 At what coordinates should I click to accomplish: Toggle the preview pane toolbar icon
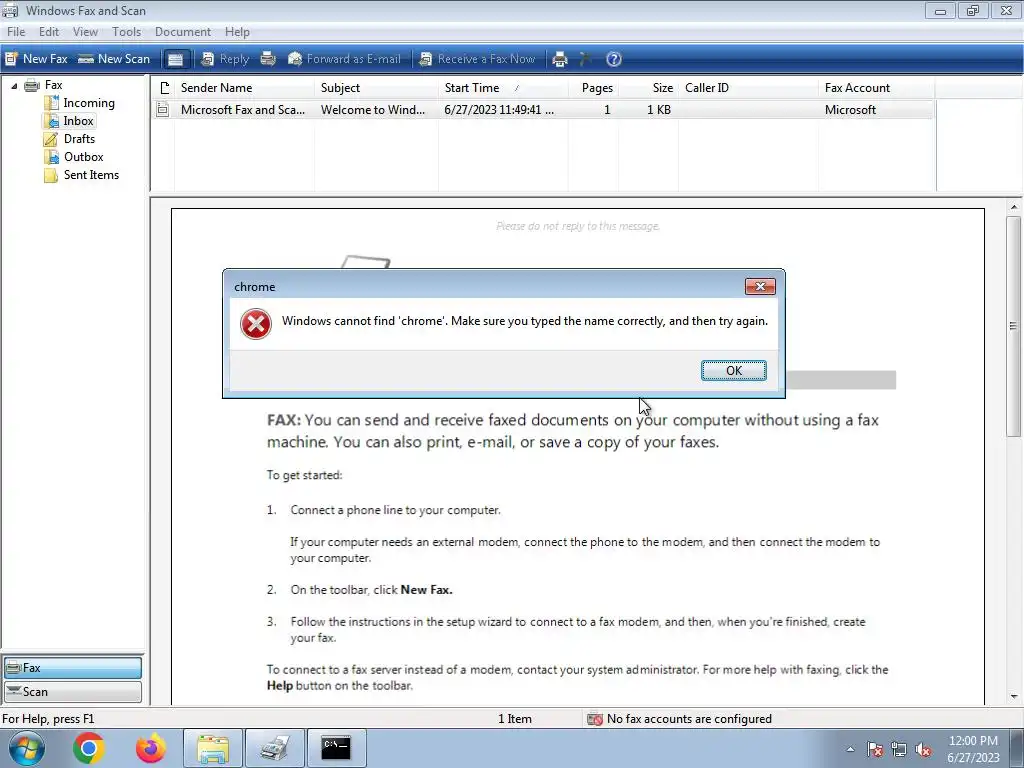click(x=175, y=59)
